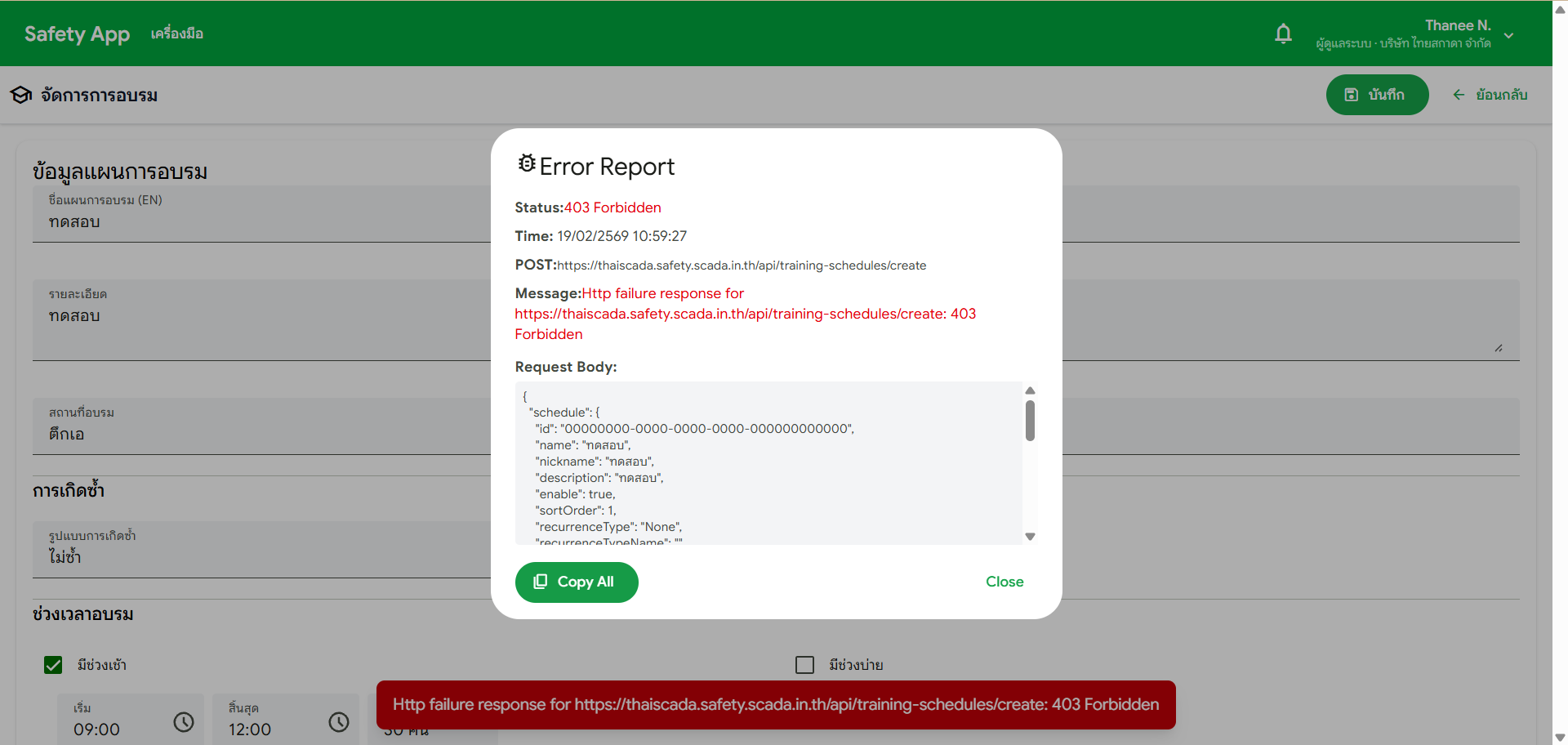Open the clock picker for เริ่ม 09:00
The height and width of the screenshot is (745, 1568).
point(183,722)
